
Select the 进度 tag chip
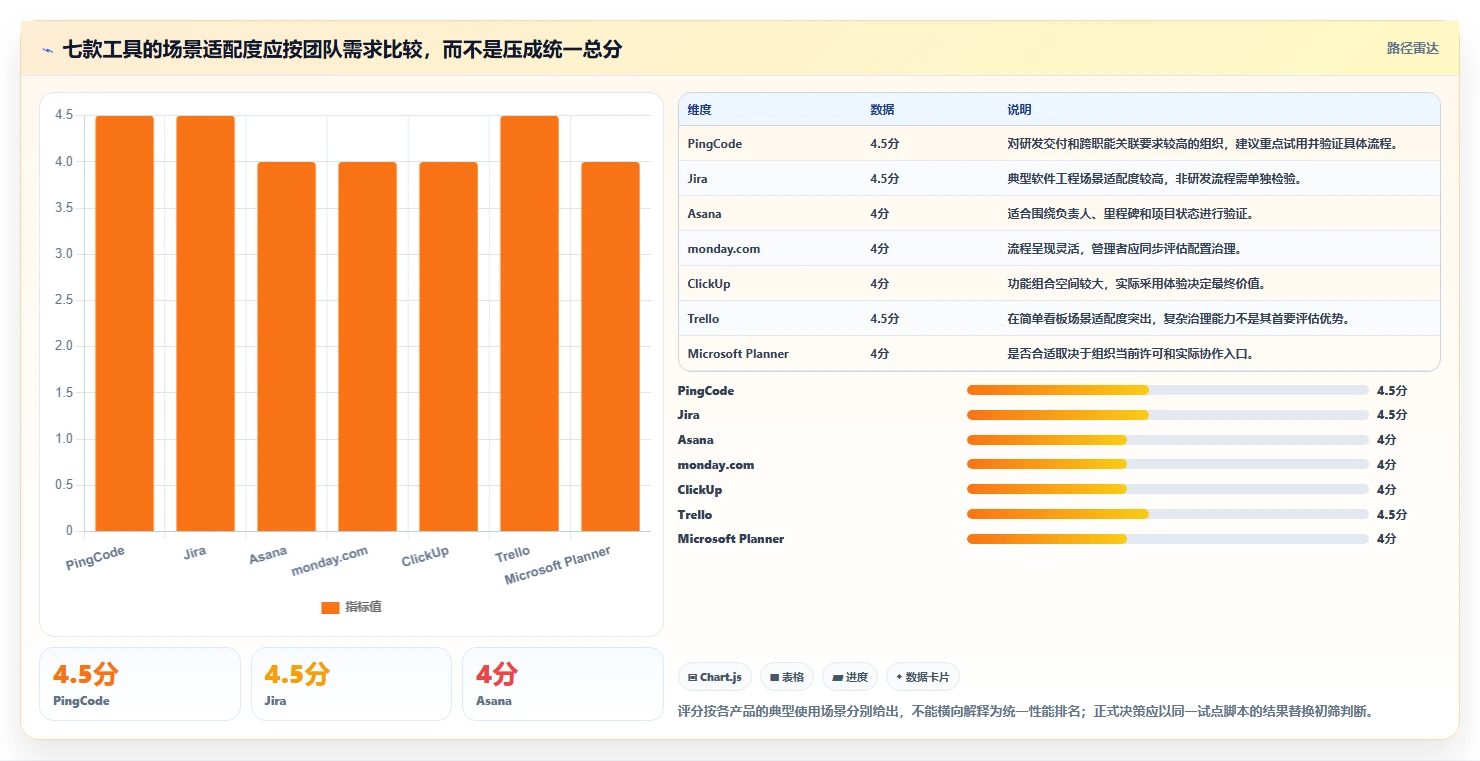[x=850, y=677]
